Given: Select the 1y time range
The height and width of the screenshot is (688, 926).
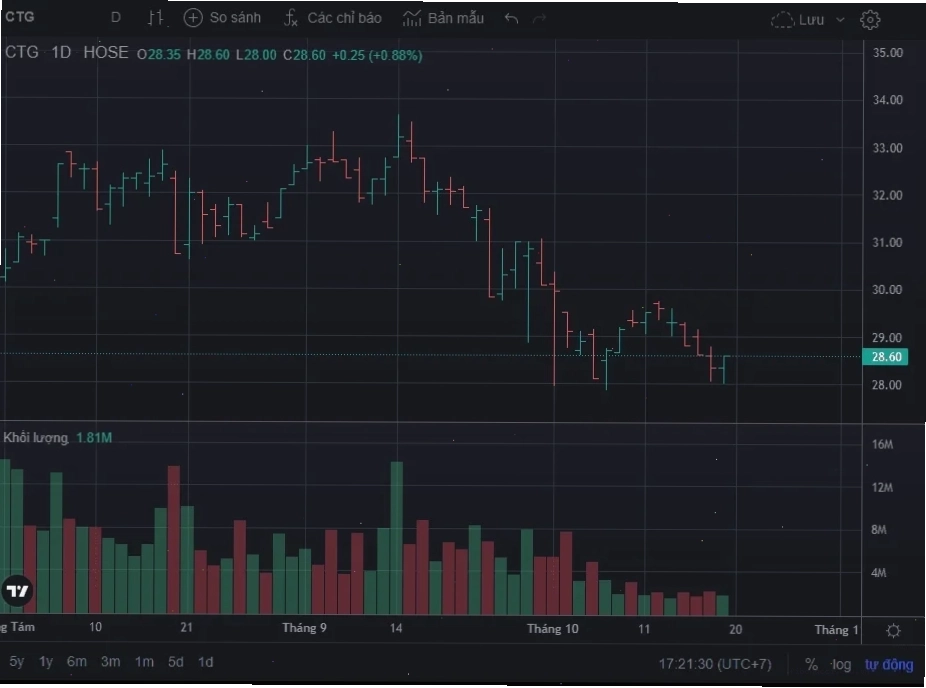Looking at the screenshot, I should pyautogui.click(x=45, y=661).
